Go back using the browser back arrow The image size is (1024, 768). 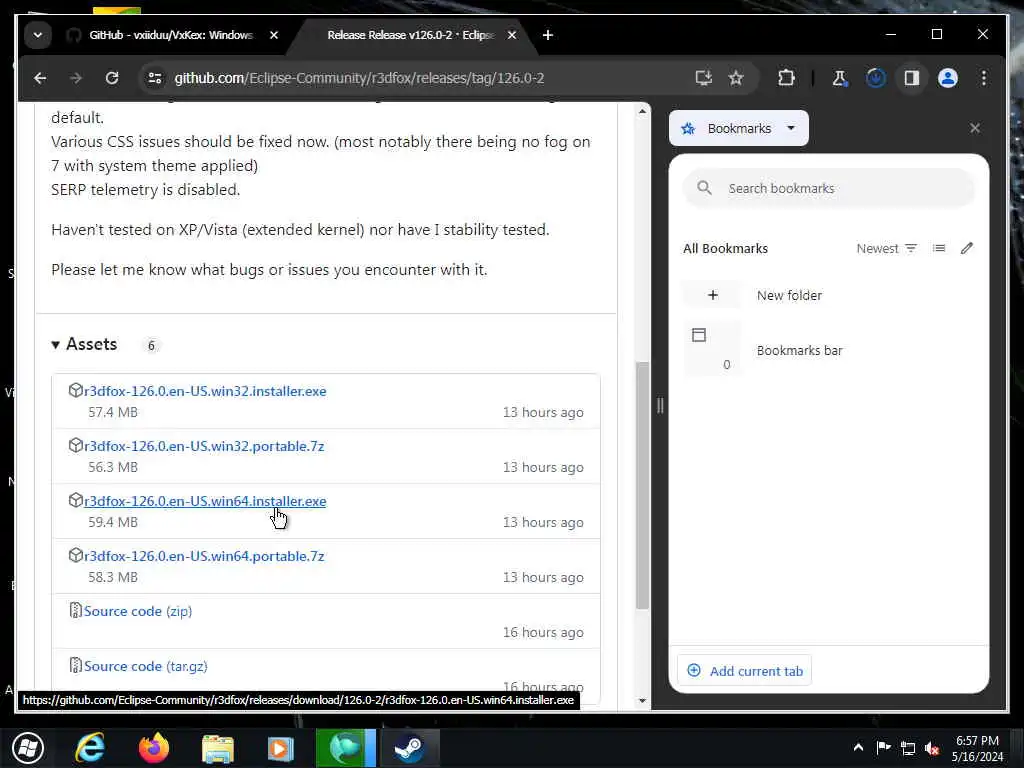point(40,78)
